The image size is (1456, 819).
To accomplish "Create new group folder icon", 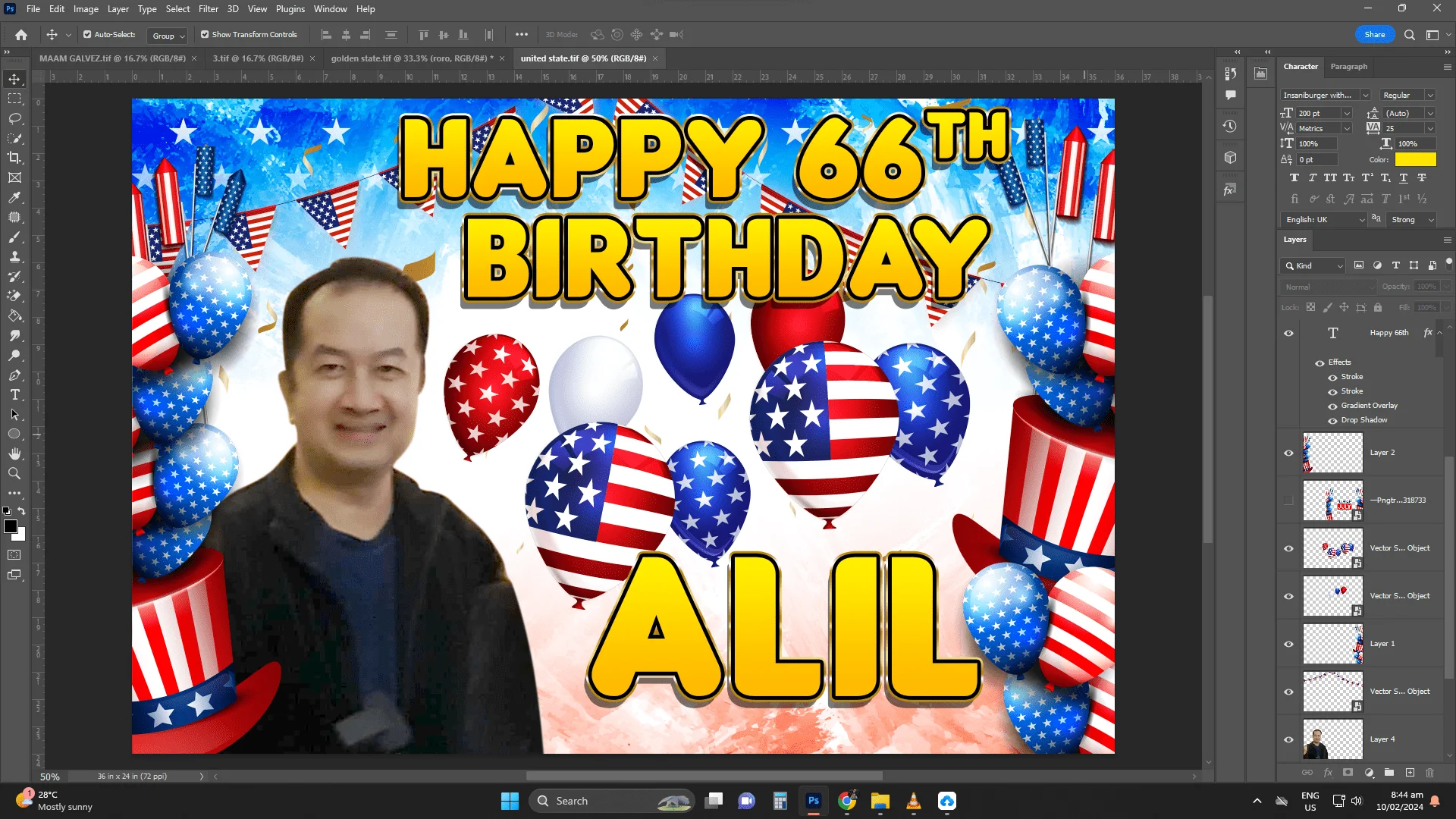I will (x=1389, y=773).
